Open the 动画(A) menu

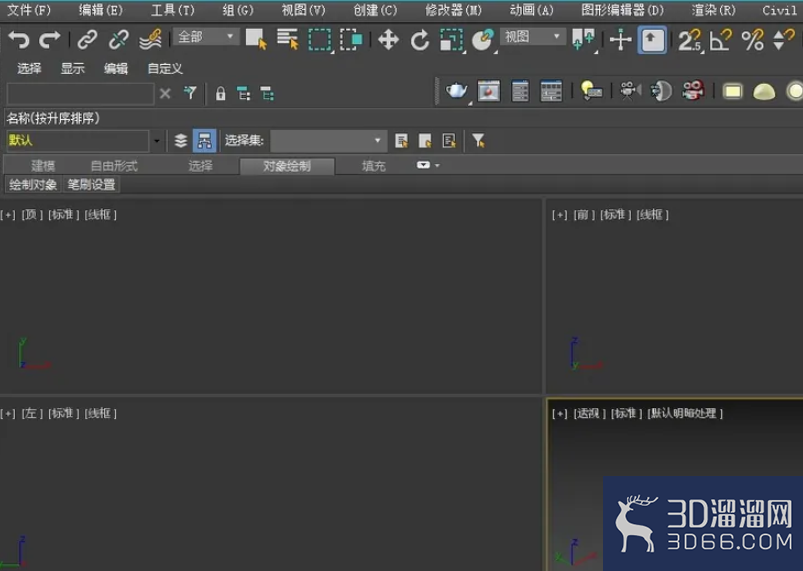[x=532, y=10]
